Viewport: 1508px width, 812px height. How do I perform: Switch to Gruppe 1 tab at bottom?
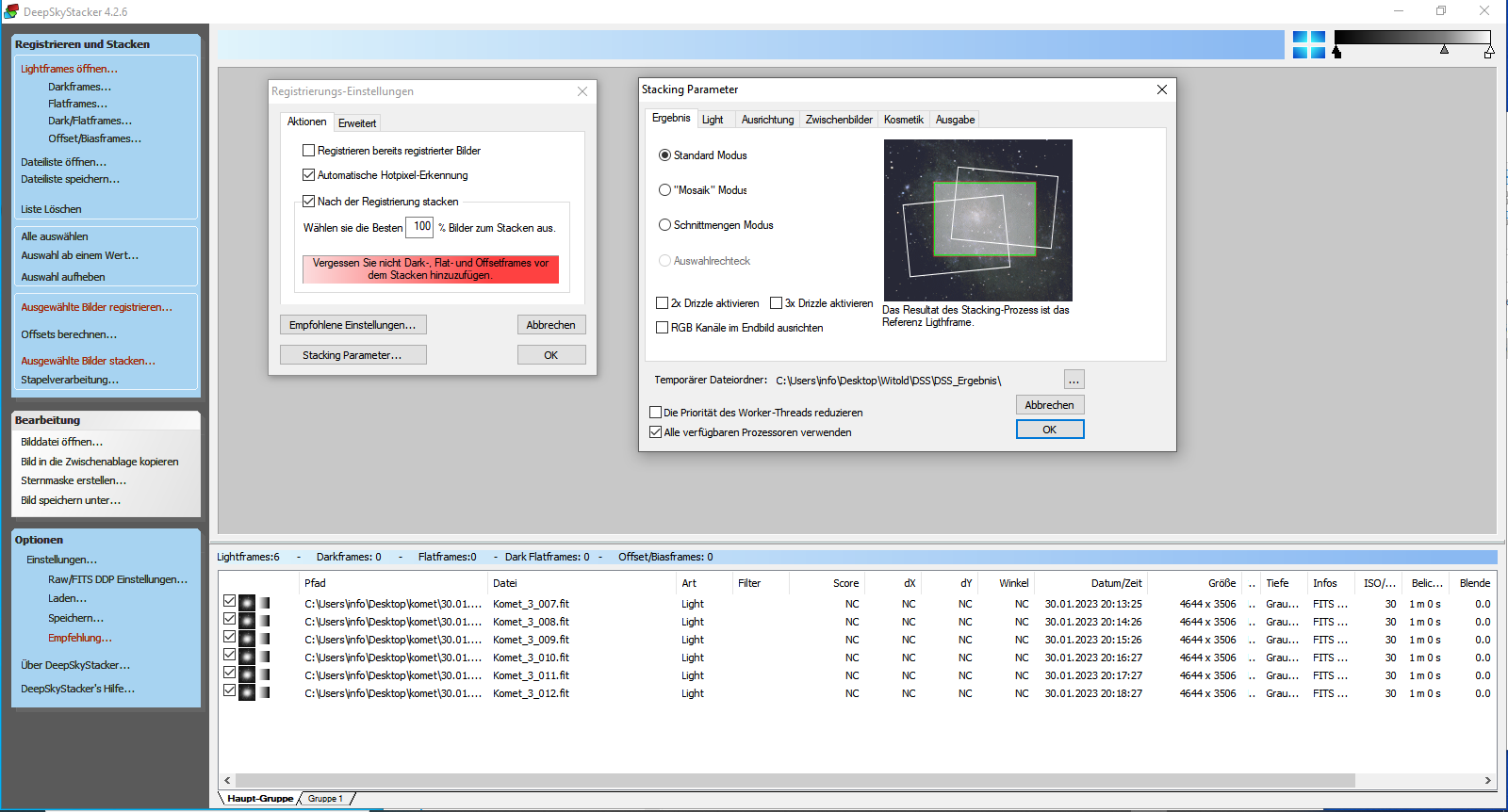(325, 799)
